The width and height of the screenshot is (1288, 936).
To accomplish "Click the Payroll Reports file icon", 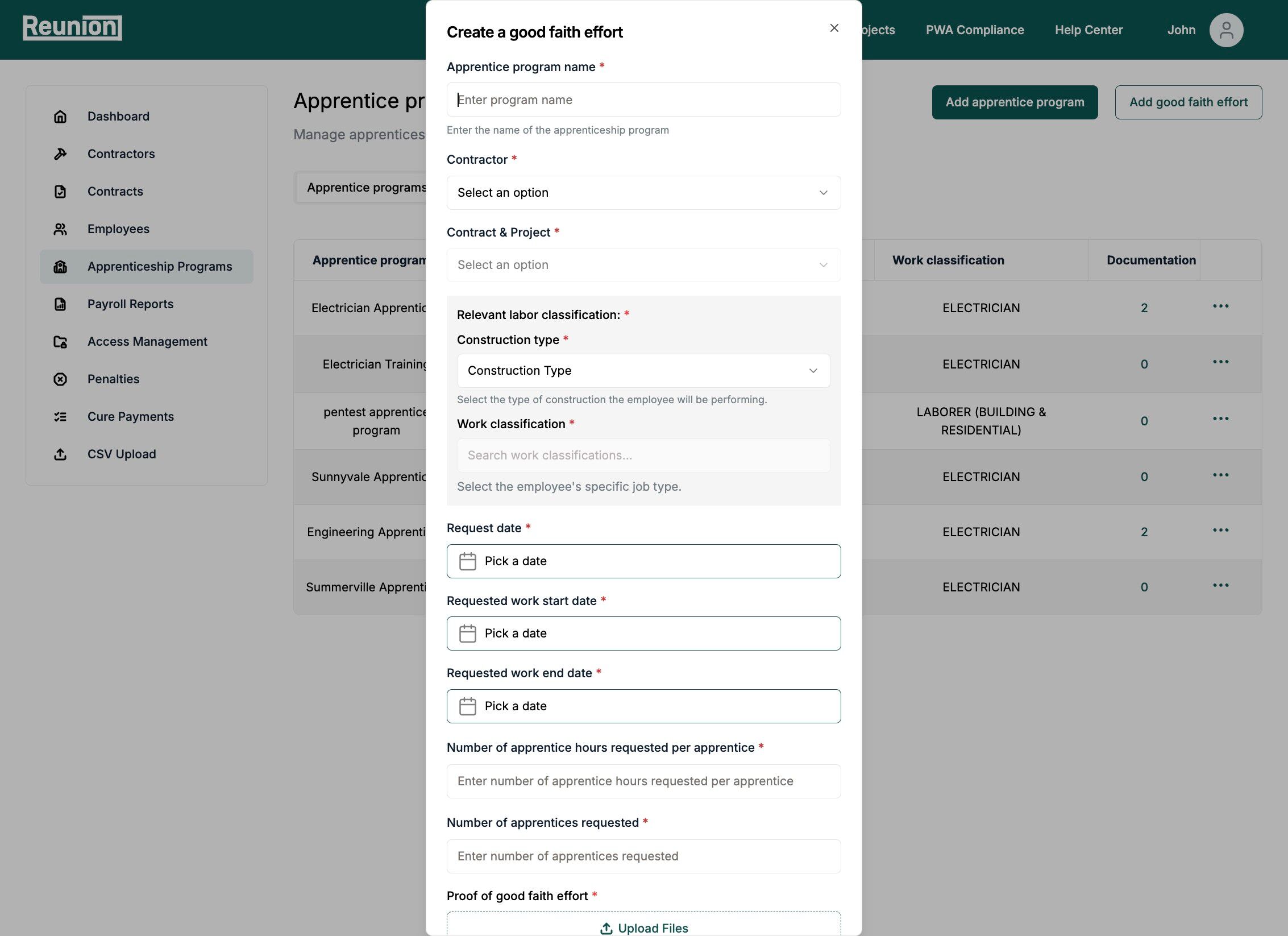I will [x=60, y=304].
